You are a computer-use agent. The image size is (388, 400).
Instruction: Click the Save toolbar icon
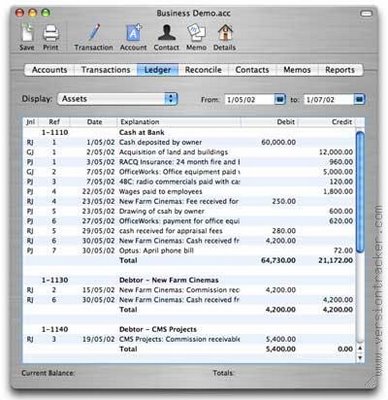(x=27, y=33)
